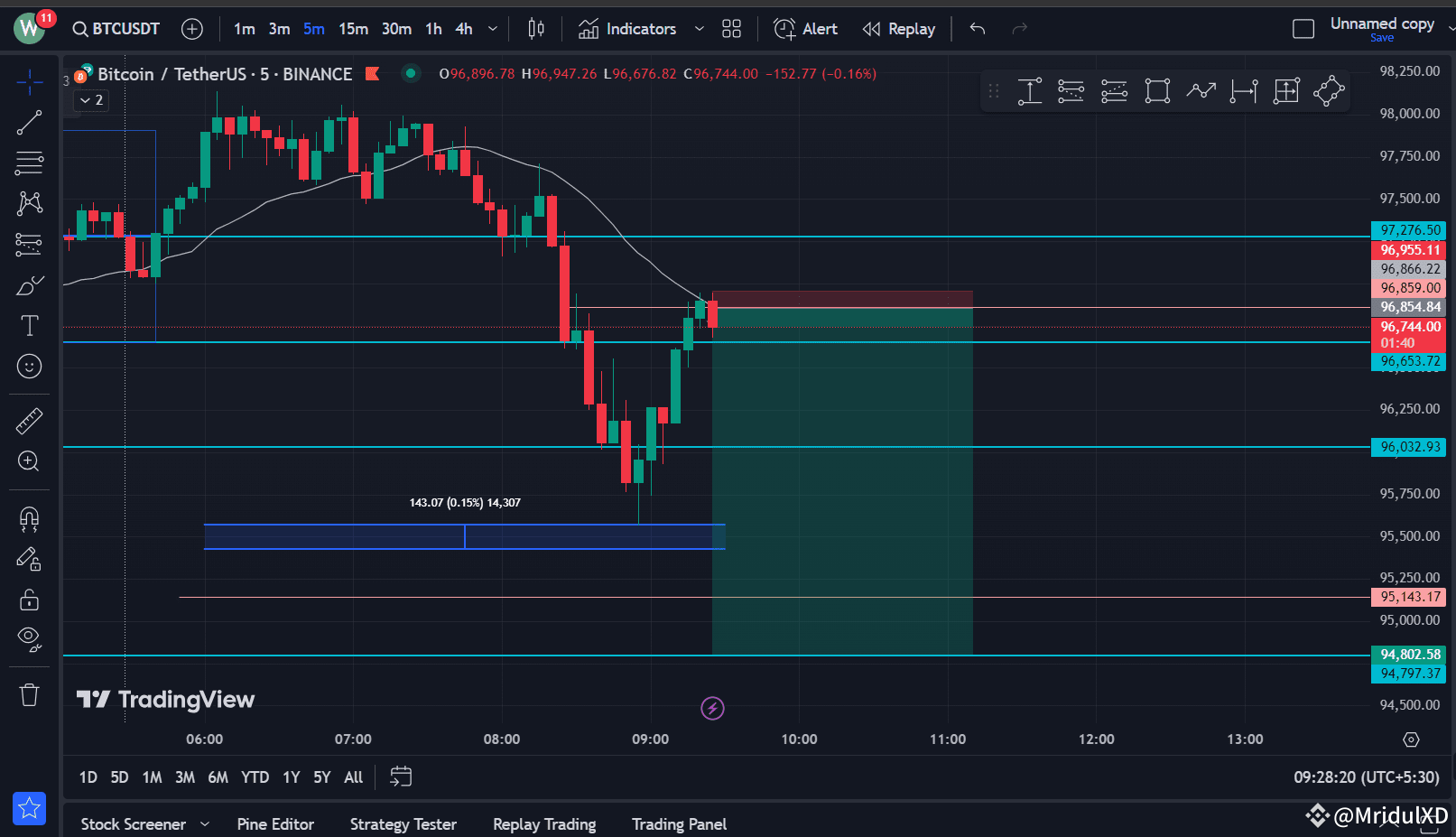
Task: Open price scale settings gear
Action: pyautogui.click(x=1412, y=739)
